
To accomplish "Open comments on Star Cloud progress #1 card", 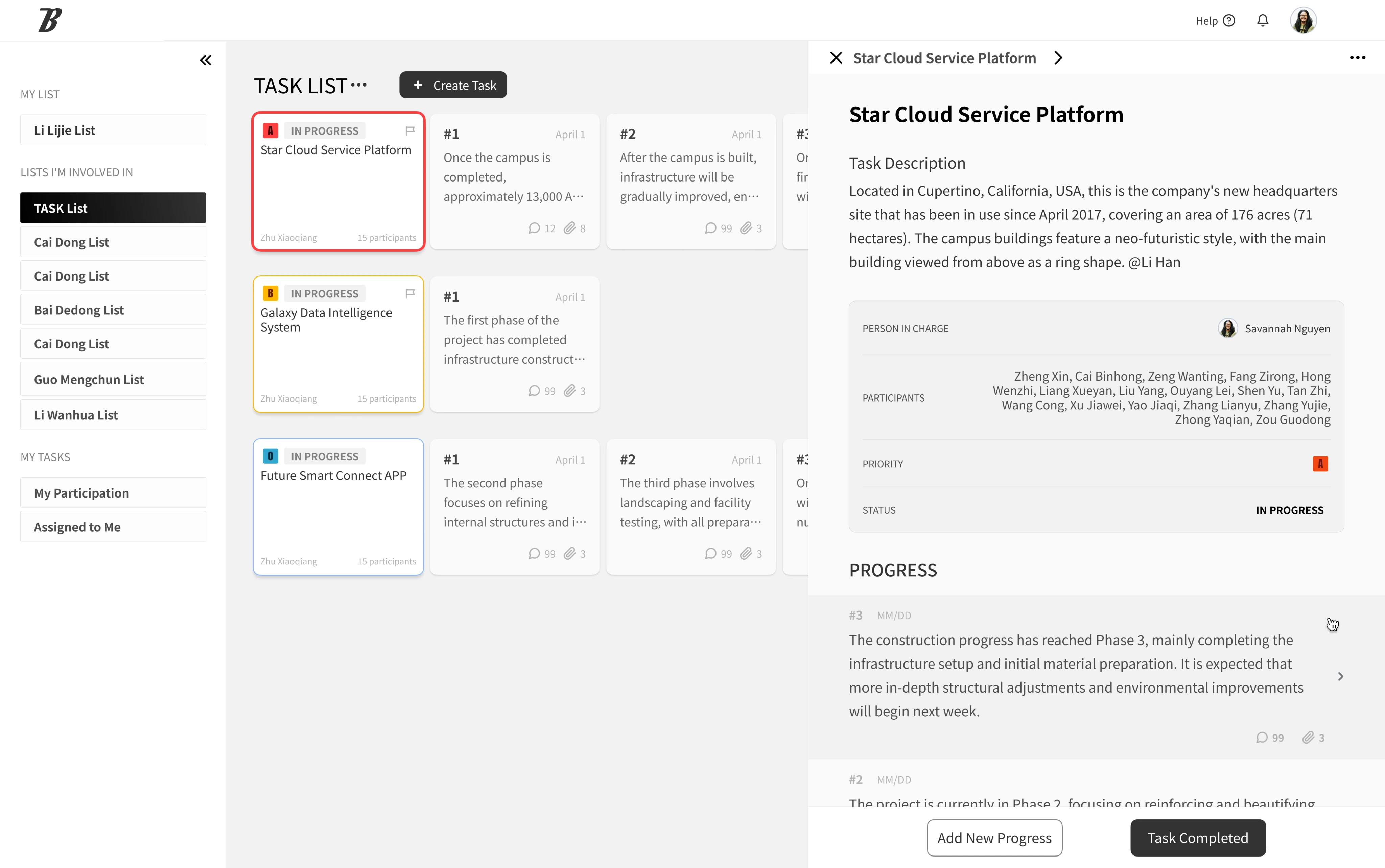I will (x=534, y=228).
